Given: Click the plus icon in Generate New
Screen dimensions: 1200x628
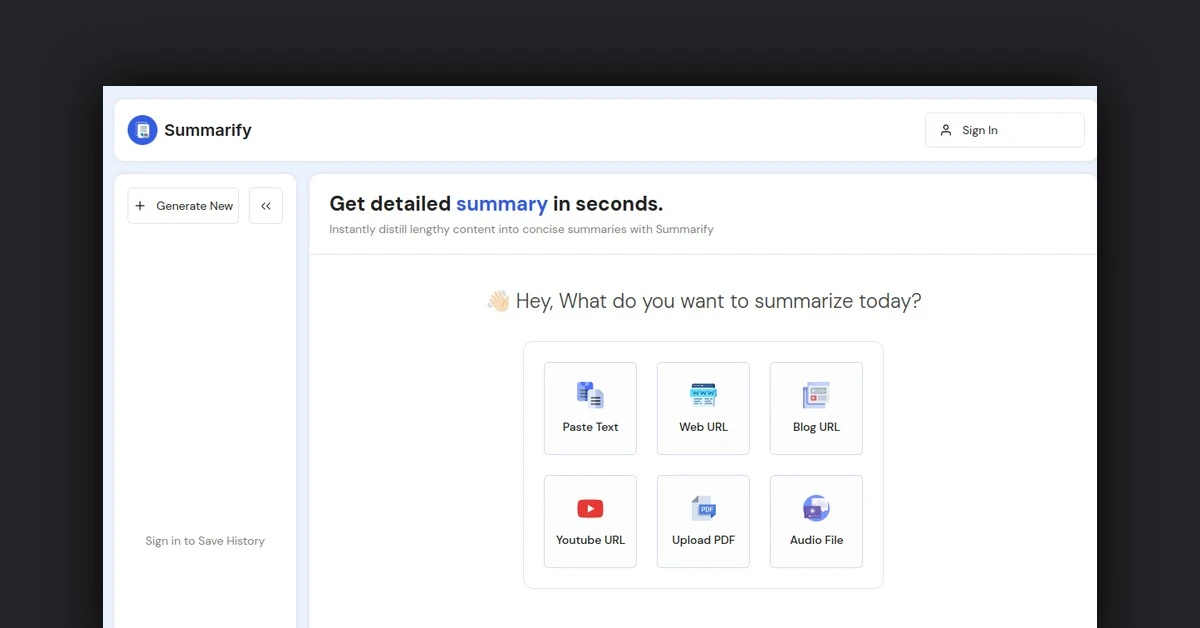Looking at the screenshot, I should pos(140,206).
